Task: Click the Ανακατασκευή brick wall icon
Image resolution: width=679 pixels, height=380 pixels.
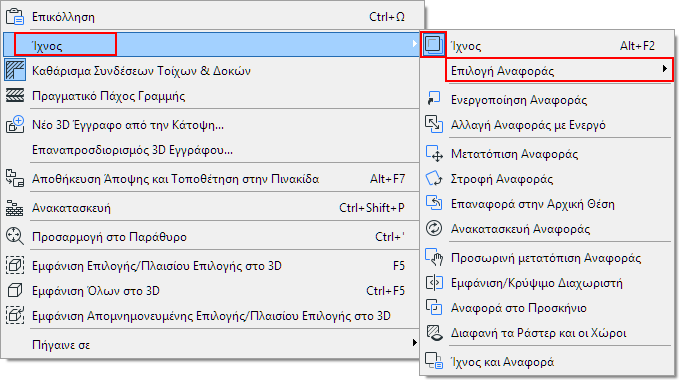Action: coord(15,208)
